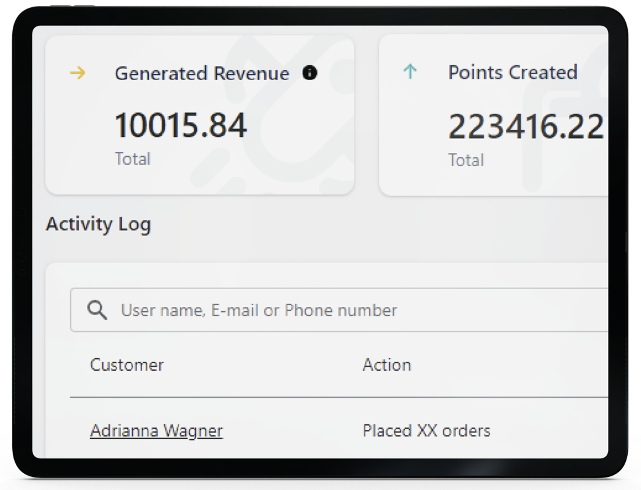The image size is (641, 490).
Task: Click the teal up arrow beside Points Created
Action: point(410,73)
